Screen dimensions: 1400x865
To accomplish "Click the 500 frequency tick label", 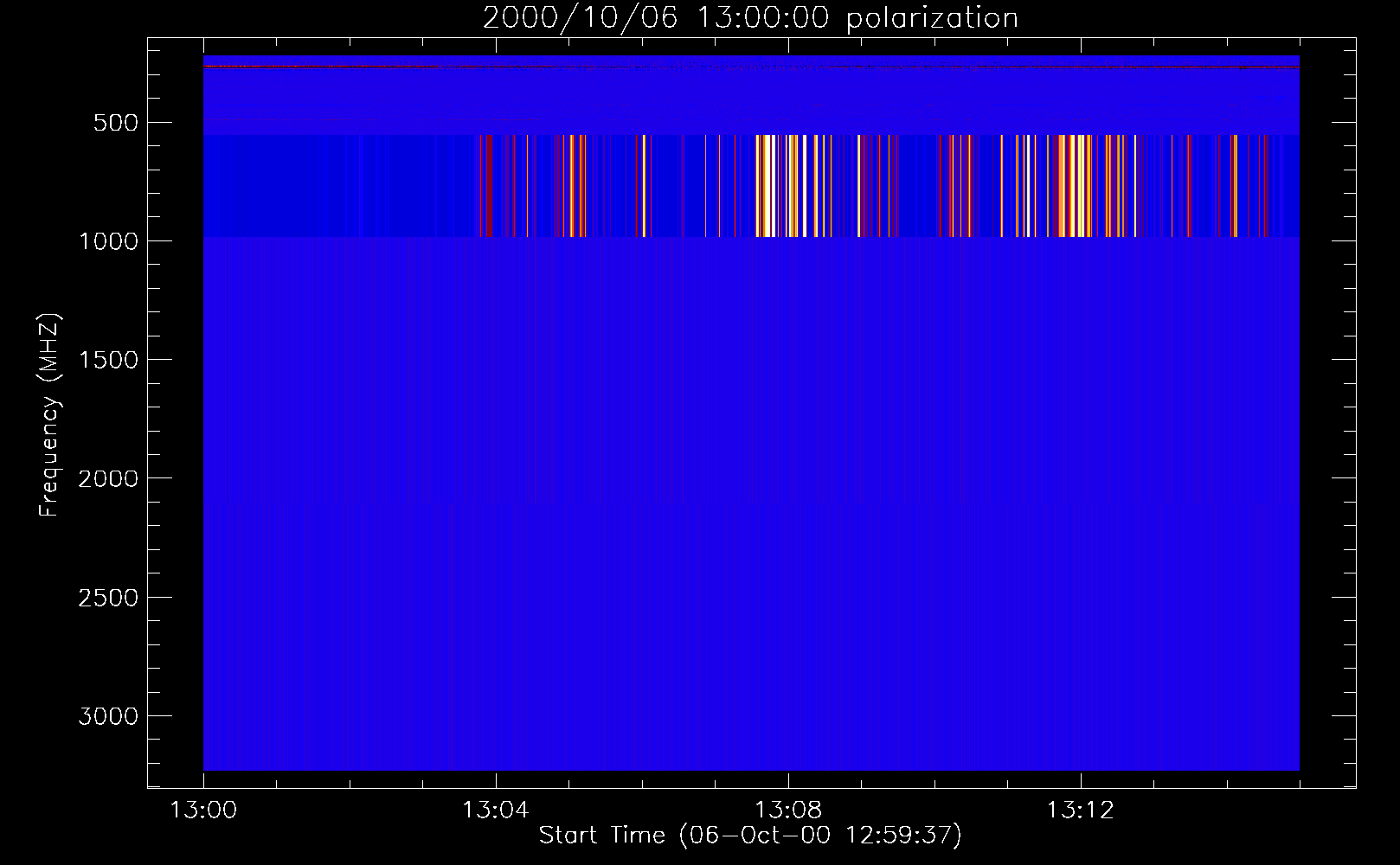I will 116,123.
